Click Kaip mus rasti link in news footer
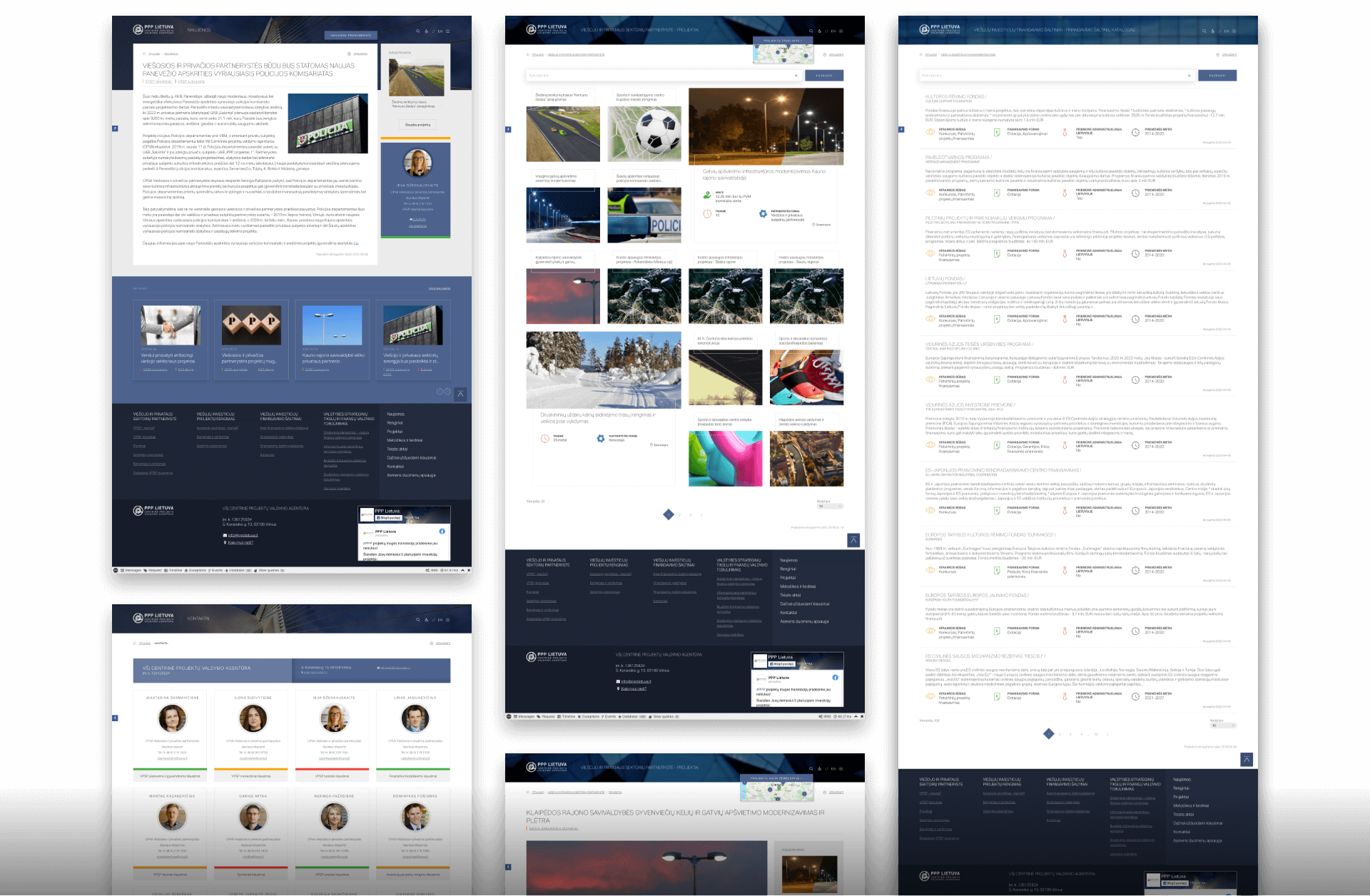Screen dimensions: 1370x896 point(240,542)
